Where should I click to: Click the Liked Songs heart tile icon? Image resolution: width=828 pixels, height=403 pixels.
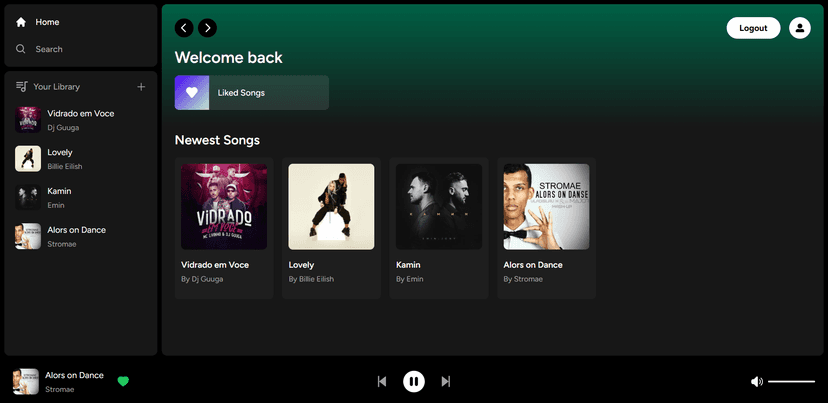click(x=192, y=93)
